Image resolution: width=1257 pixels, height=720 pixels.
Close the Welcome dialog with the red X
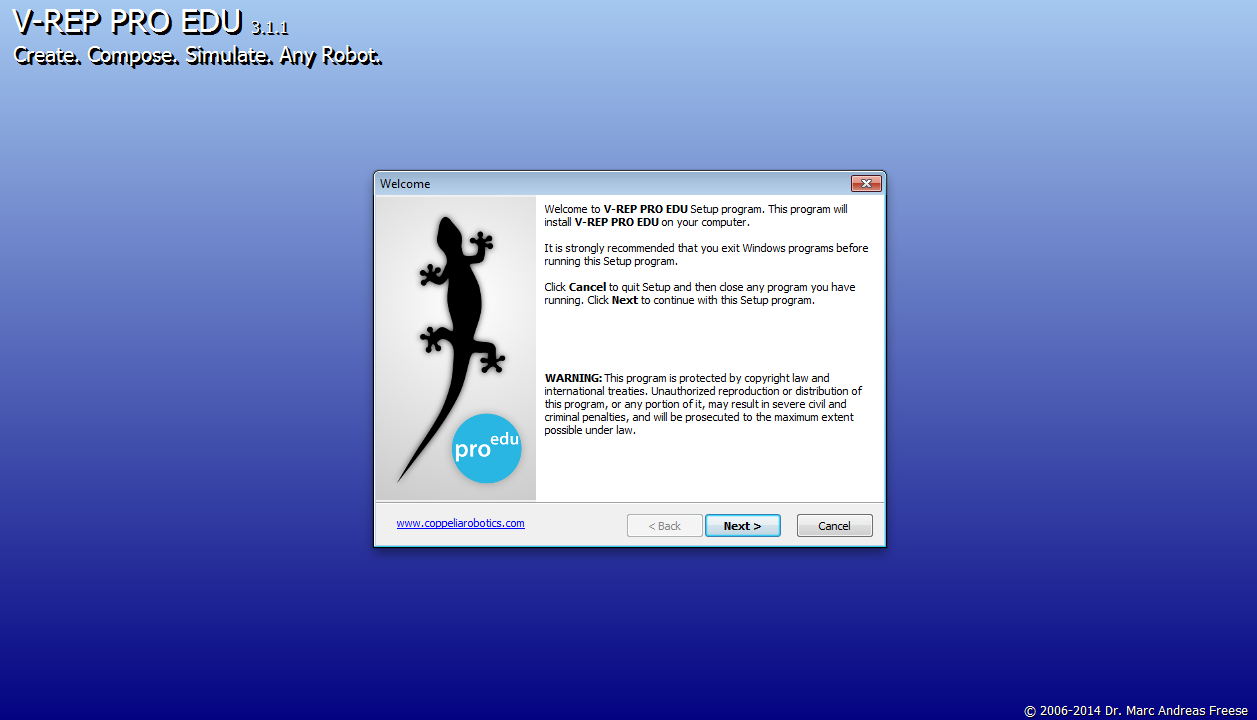click(x=865, y=184)
